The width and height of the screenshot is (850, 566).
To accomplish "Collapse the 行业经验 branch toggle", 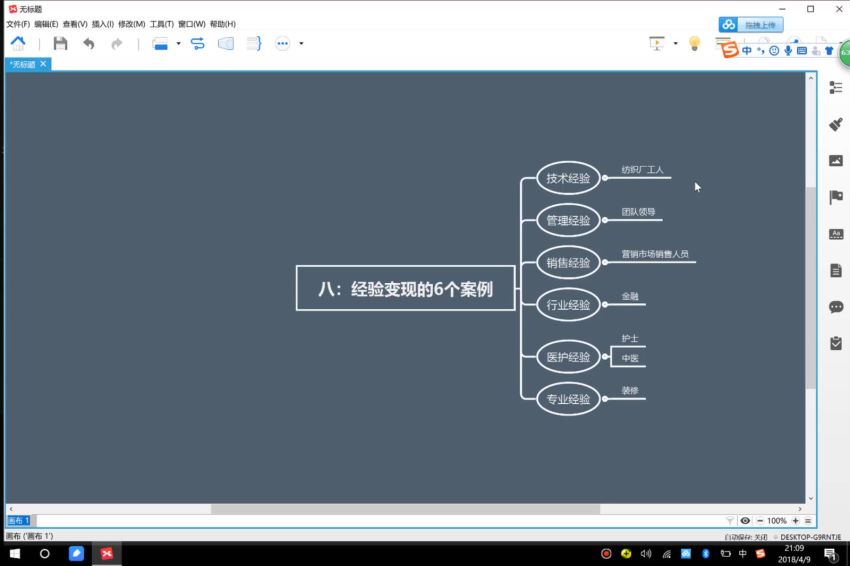I will click(x=605, y=305).
